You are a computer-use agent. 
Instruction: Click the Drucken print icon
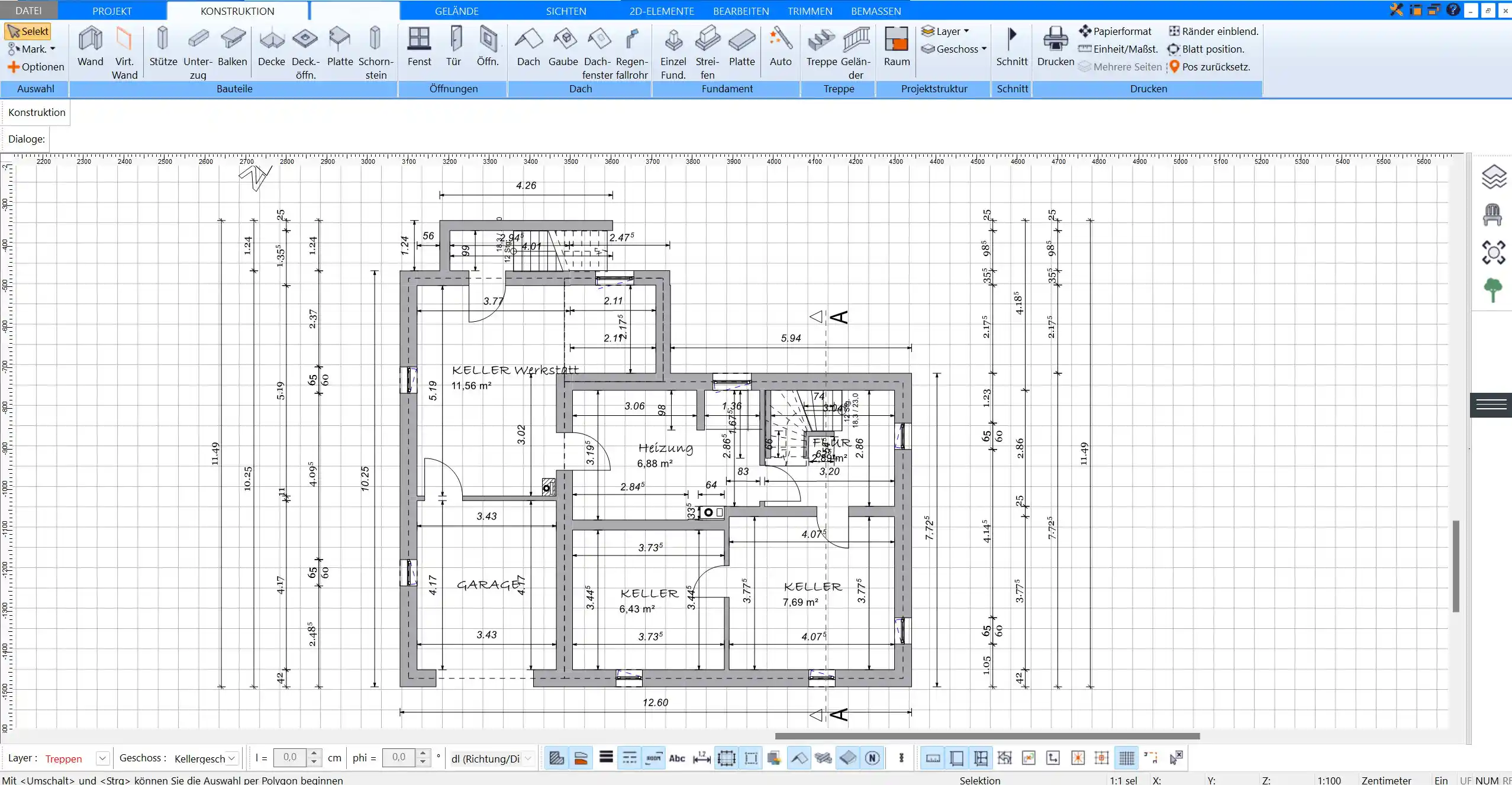pos(1055,47)
